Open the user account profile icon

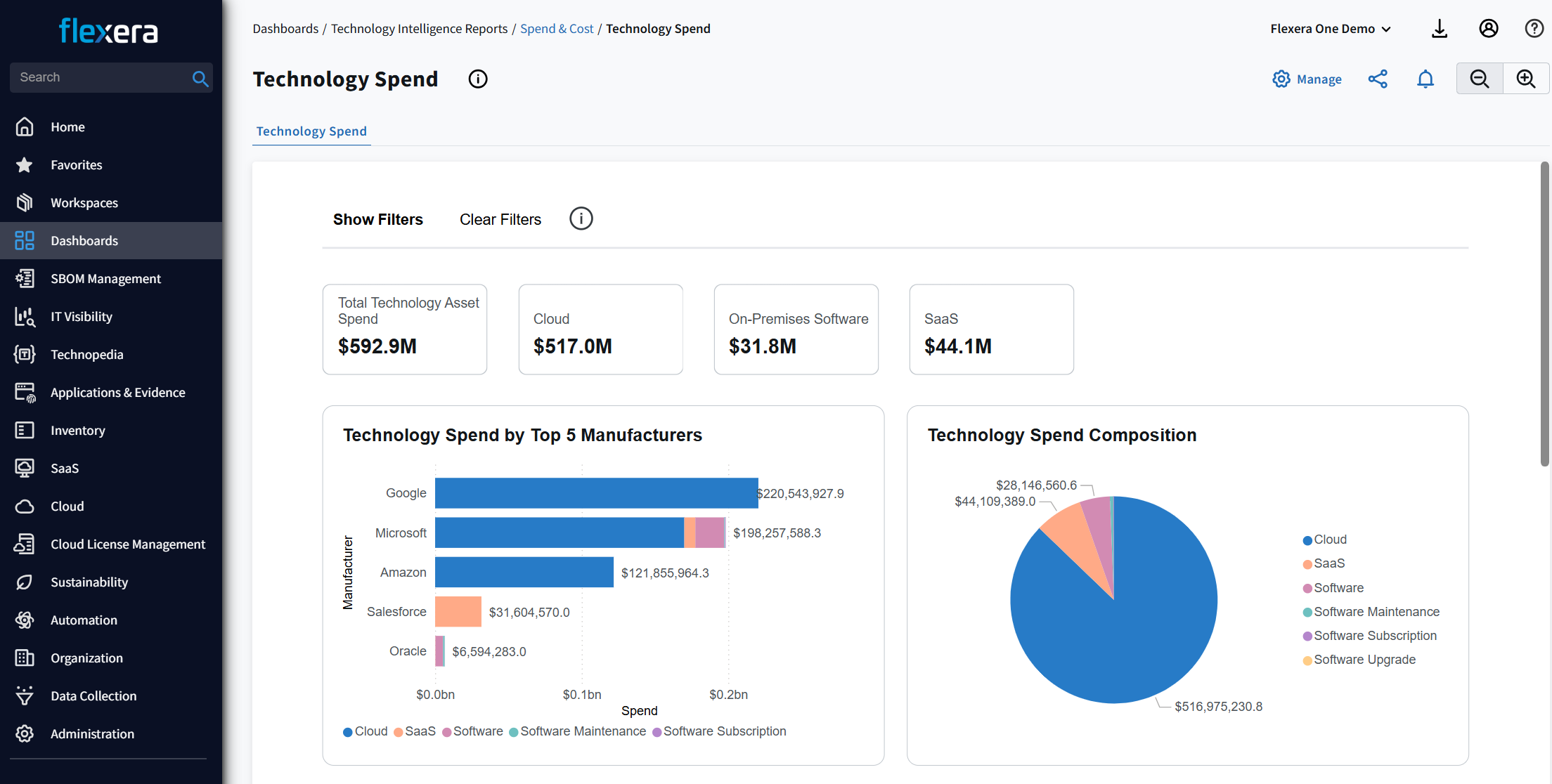click(x=1489, y=29)
